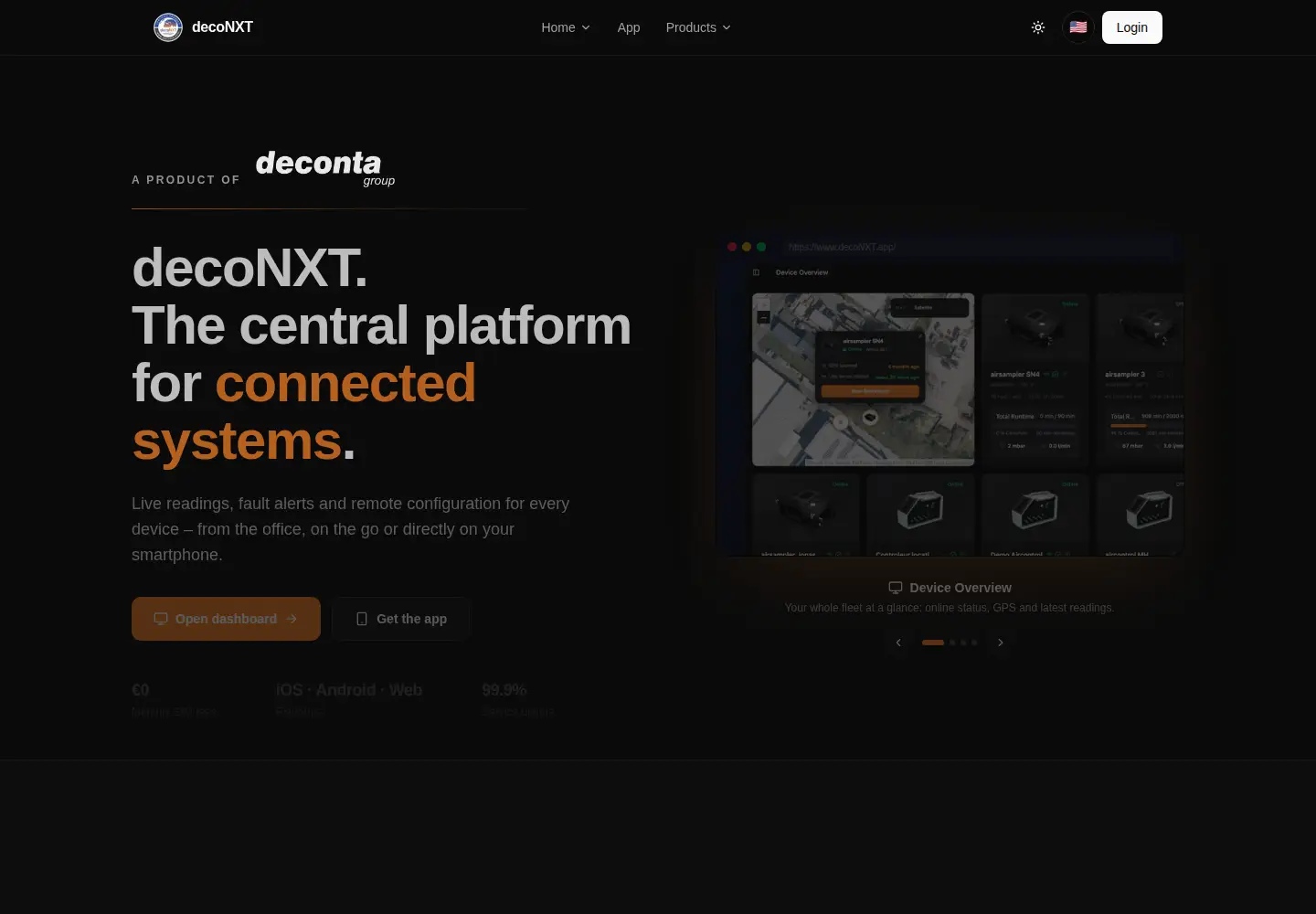Click the decoNXT round logo icon

(x=168, y=27)
